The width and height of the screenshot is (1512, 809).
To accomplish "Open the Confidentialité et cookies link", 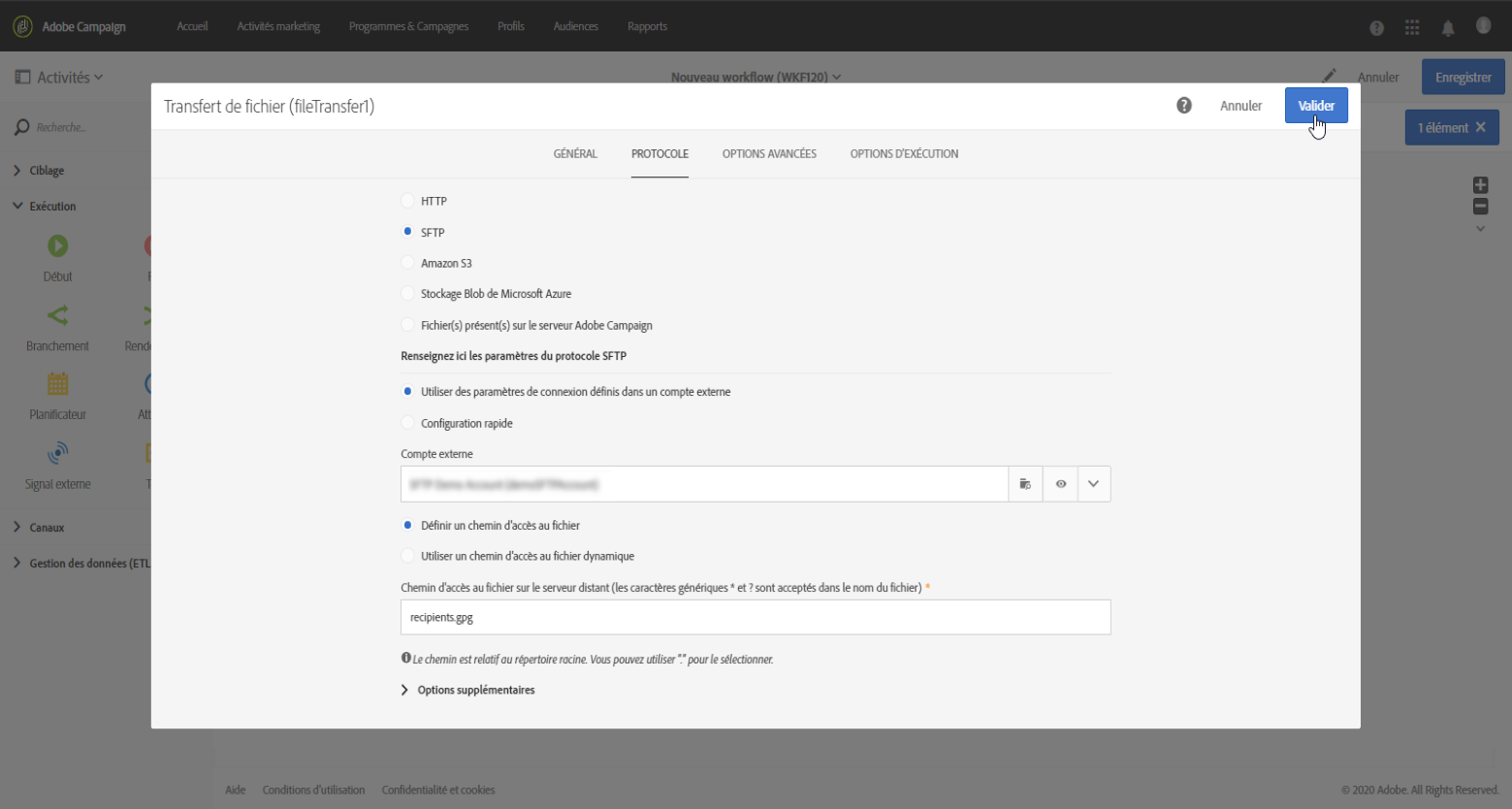I will tap(438, 790).
